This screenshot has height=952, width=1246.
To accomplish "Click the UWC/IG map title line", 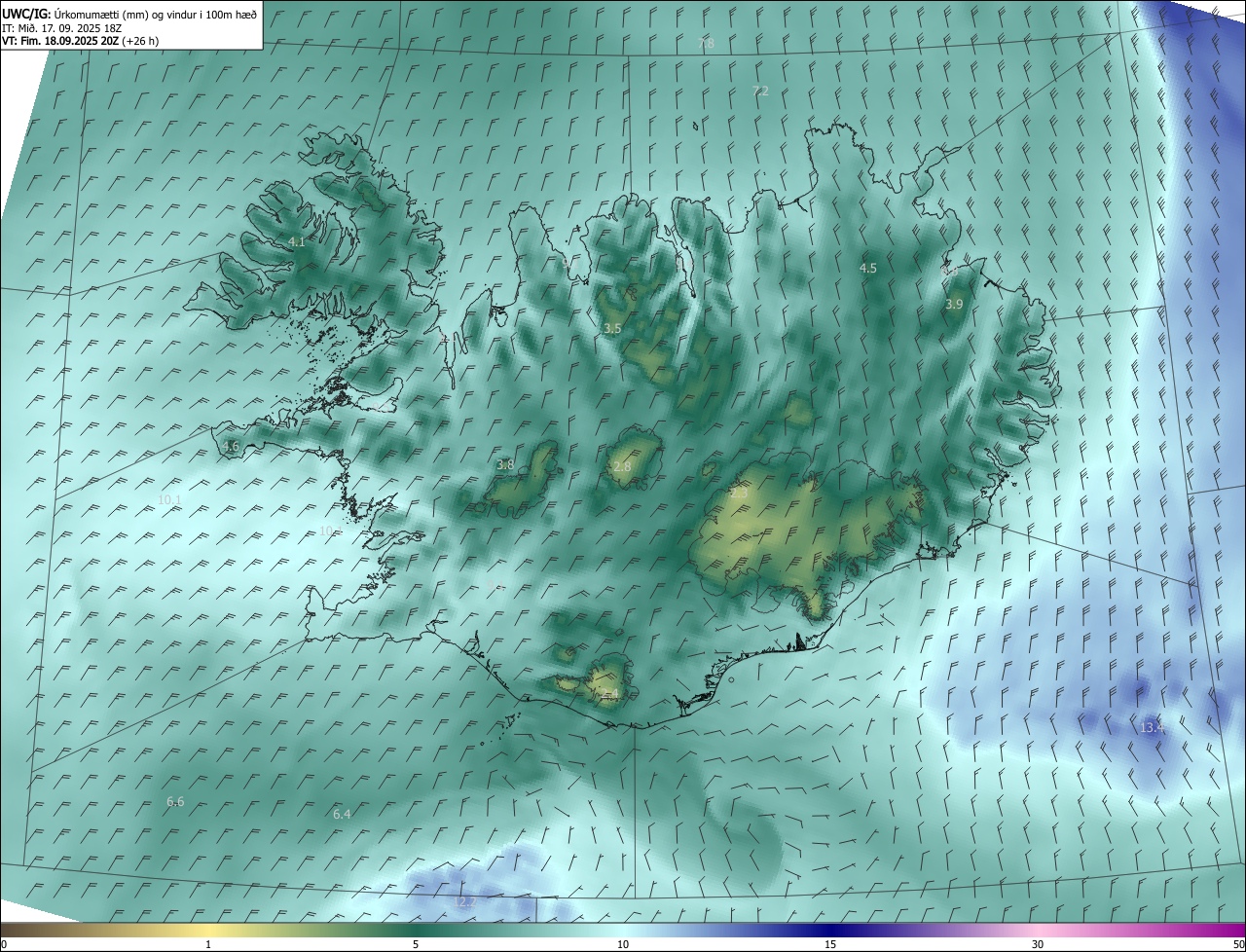I will pyautogui.click(x=129, y=14).
